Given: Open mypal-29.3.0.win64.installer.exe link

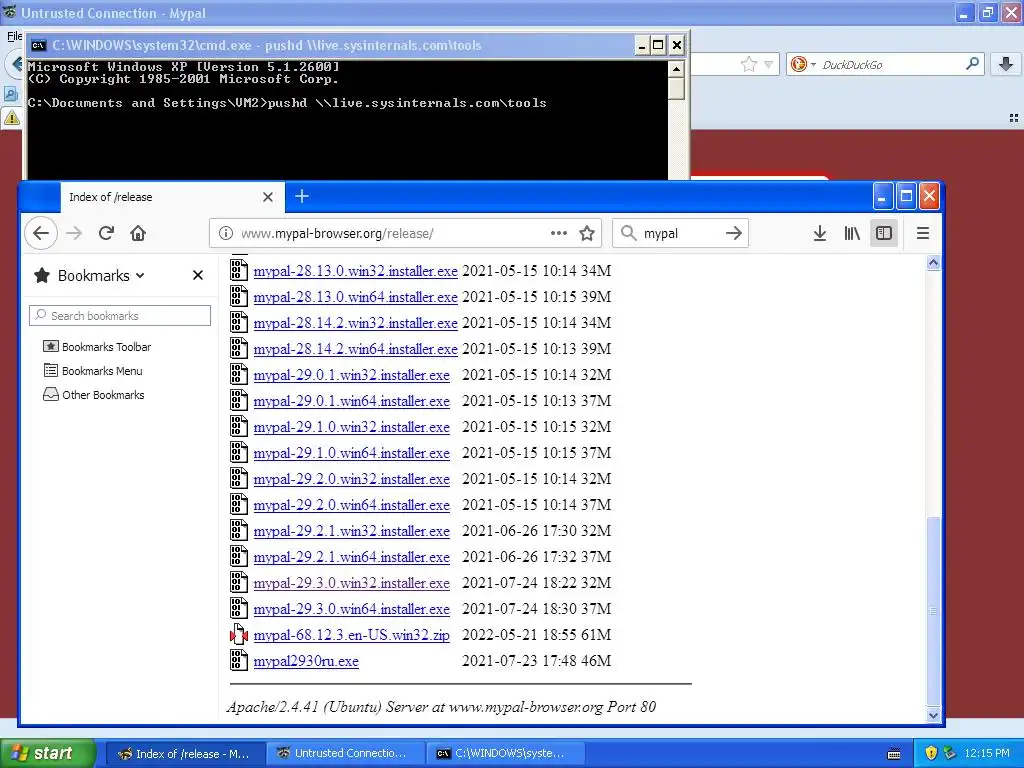Looking at the screenshot, I should tap(351, 609).
